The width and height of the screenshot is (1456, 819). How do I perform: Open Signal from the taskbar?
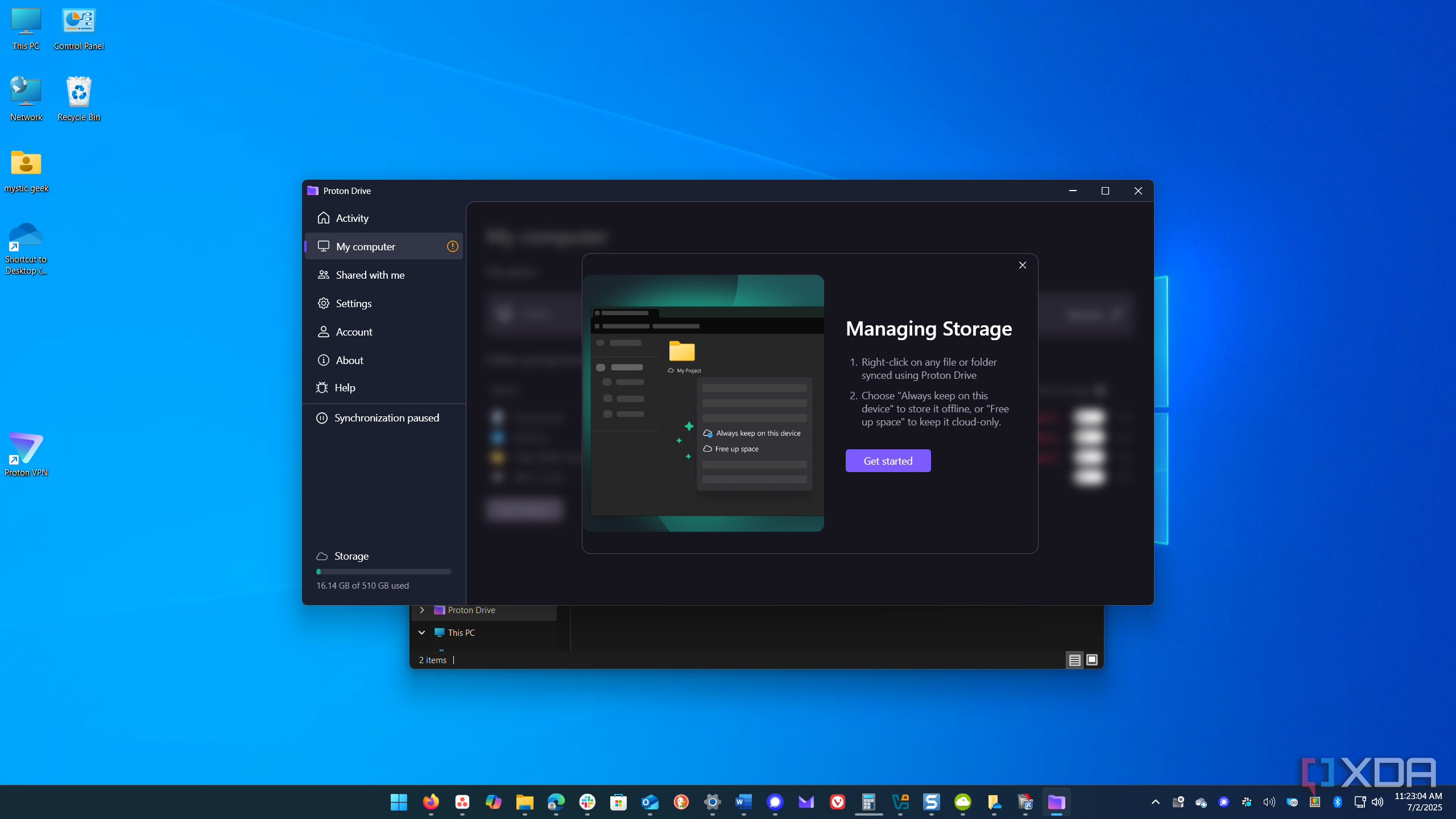click(x=775, y=802)
